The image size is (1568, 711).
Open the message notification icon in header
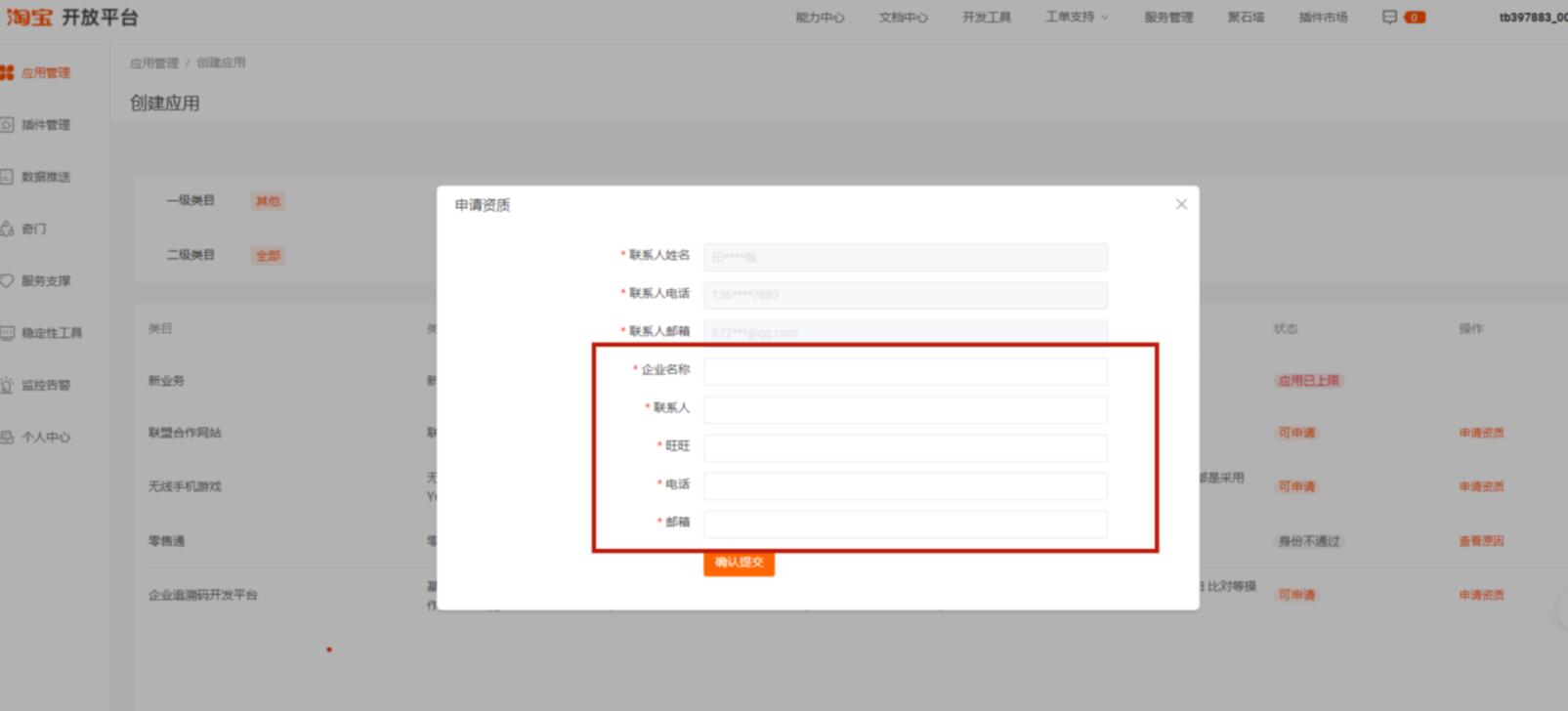1389,18
